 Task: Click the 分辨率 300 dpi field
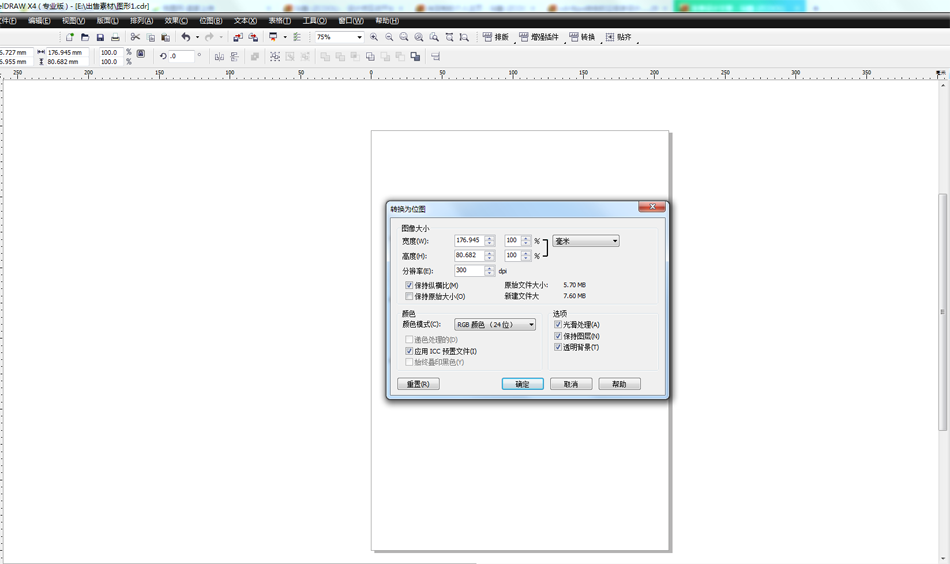(468, 270)
